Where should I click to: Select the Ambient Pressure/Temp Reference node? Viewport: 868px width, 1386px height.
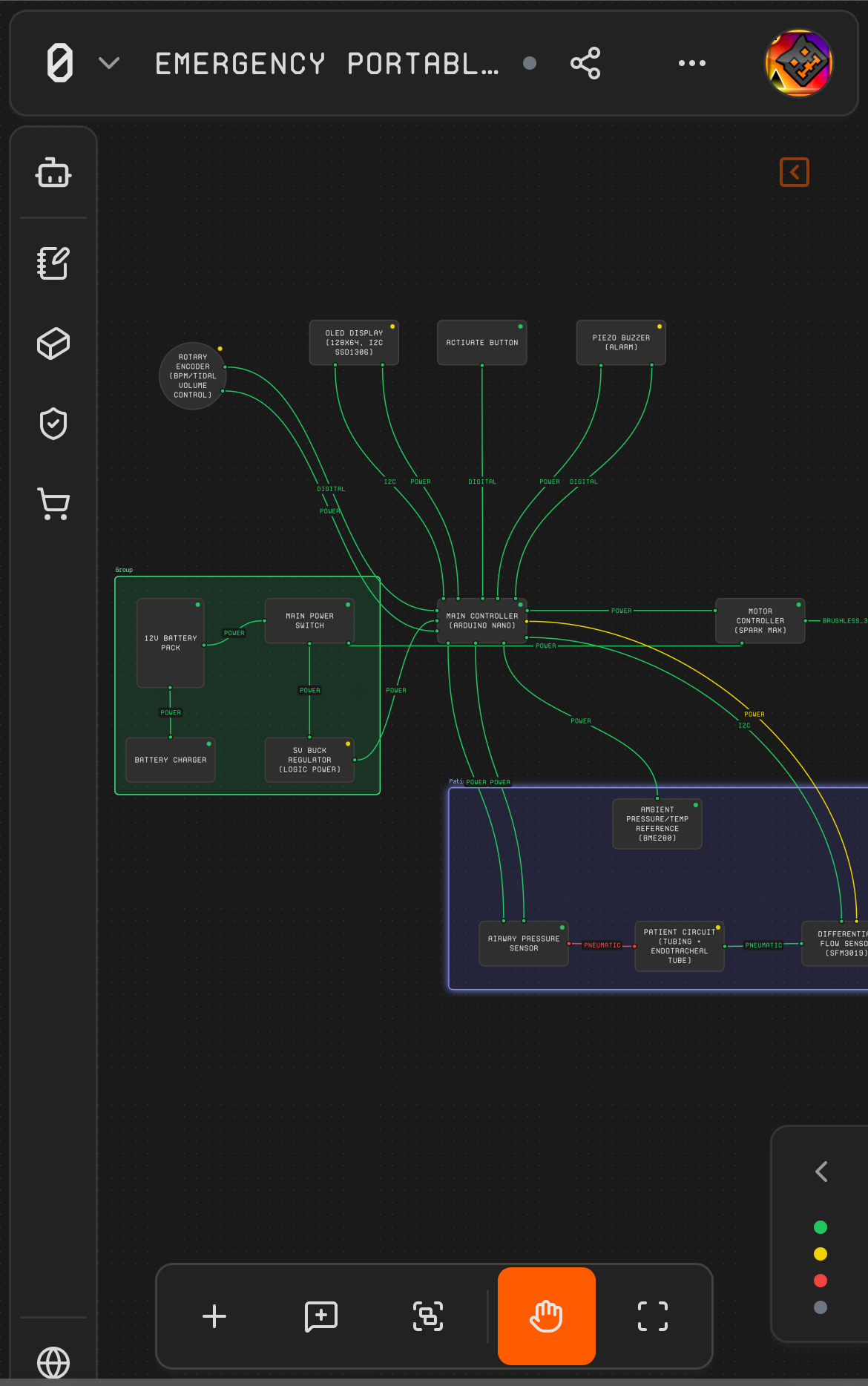coord(657,824)
